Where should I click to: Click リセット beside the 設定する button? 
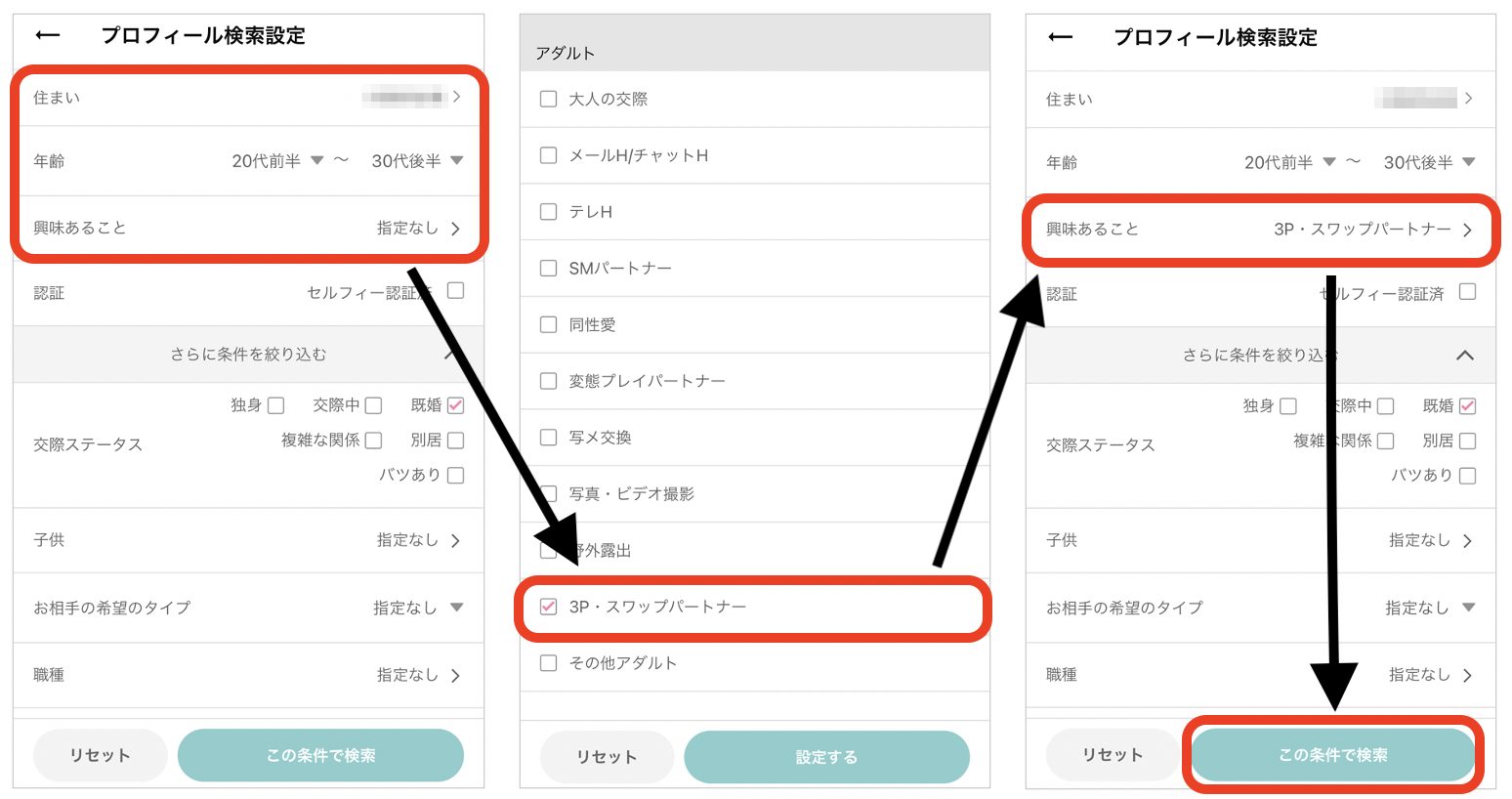point(607,757)
